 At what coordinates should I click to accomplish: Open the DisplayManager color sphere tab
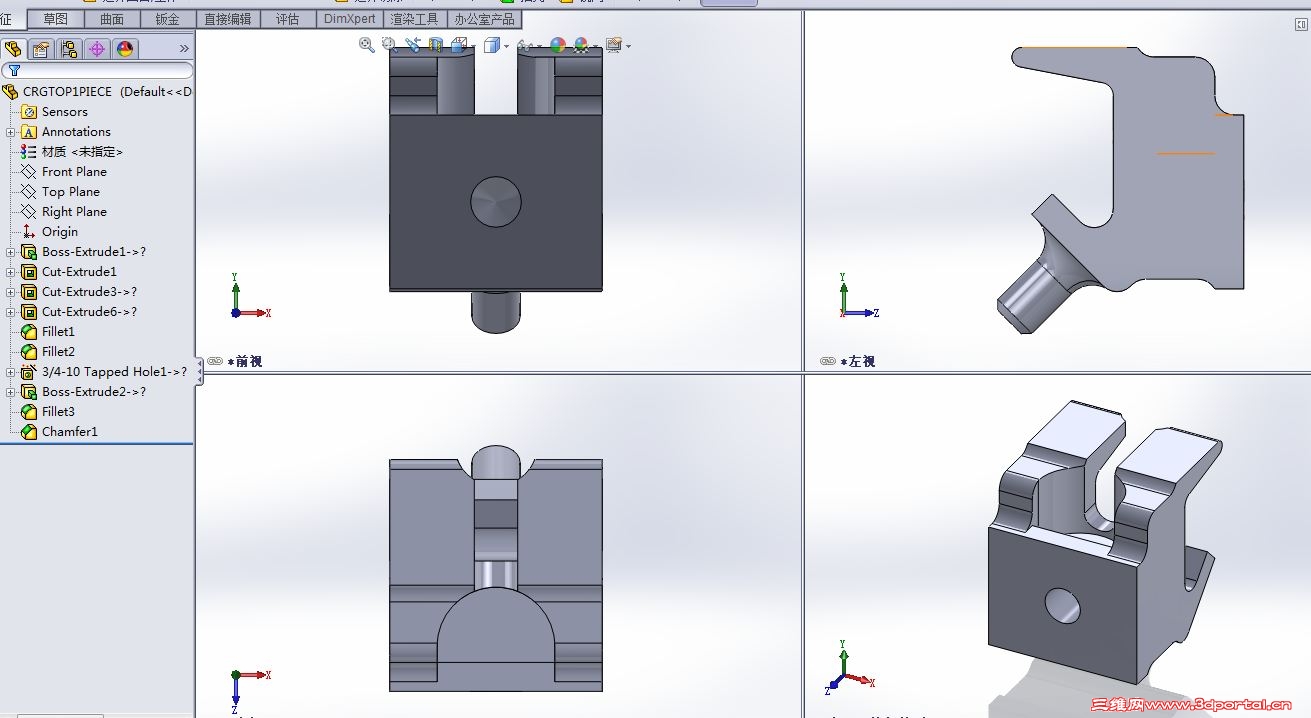[125, 48]
